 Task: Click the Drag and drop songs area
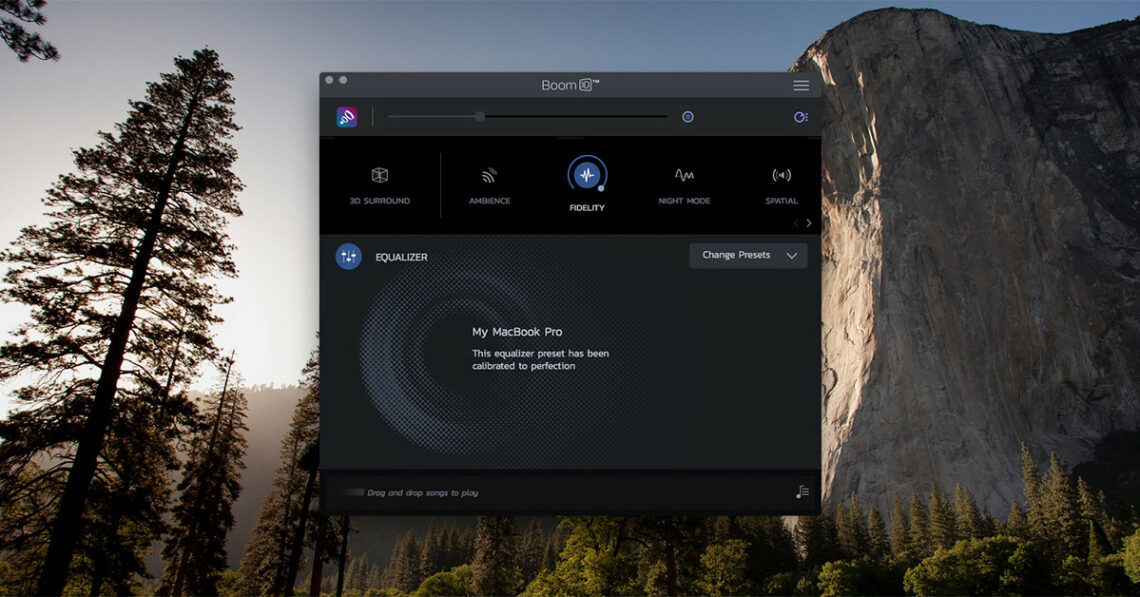[x=422, y=493]
